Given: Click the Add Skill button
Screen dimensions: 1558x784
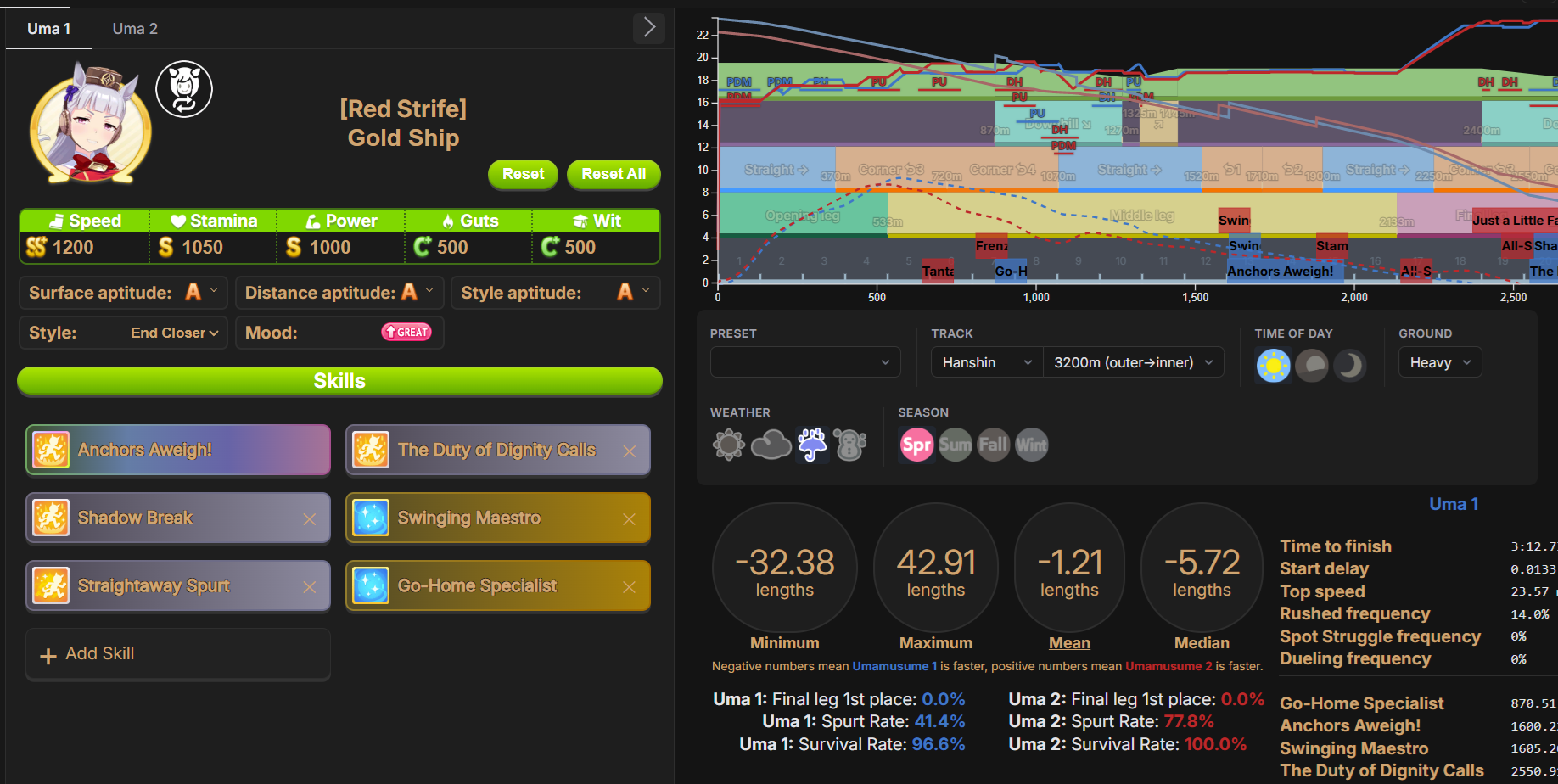Looking at the screenshot, I should (x=178, y=654).
